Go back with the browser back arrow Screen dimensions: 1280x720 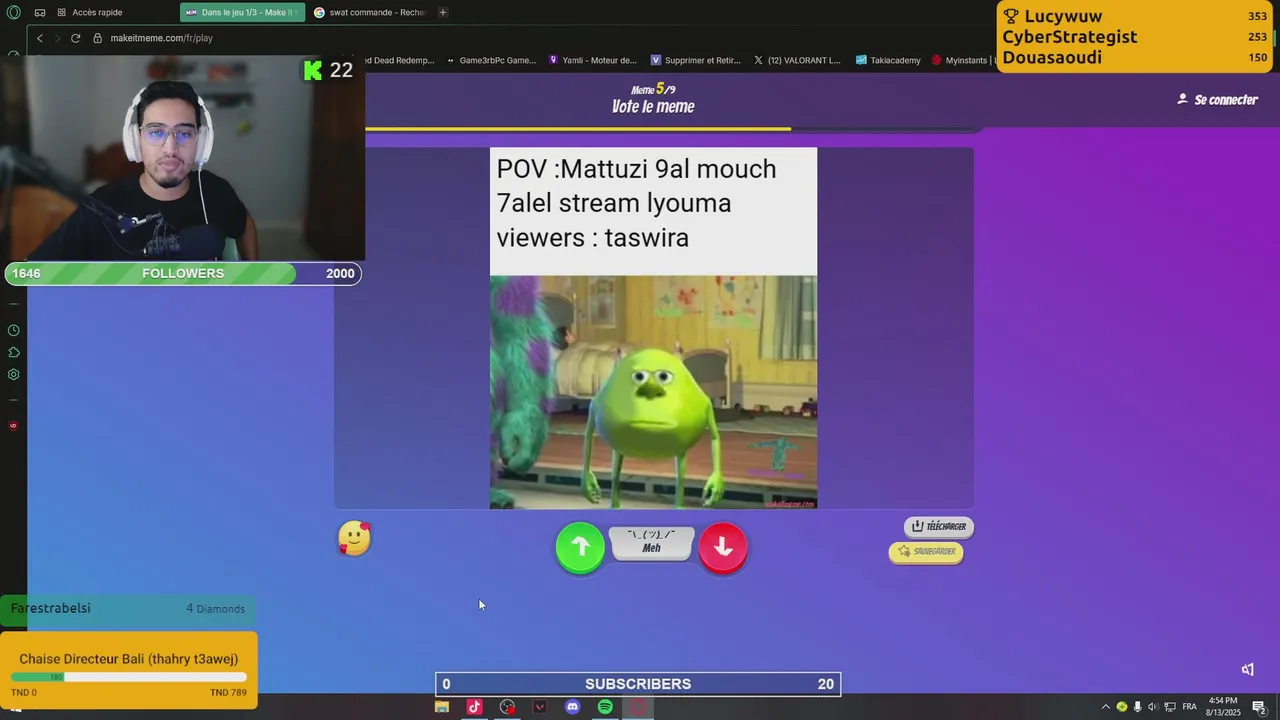coord(40,38)
